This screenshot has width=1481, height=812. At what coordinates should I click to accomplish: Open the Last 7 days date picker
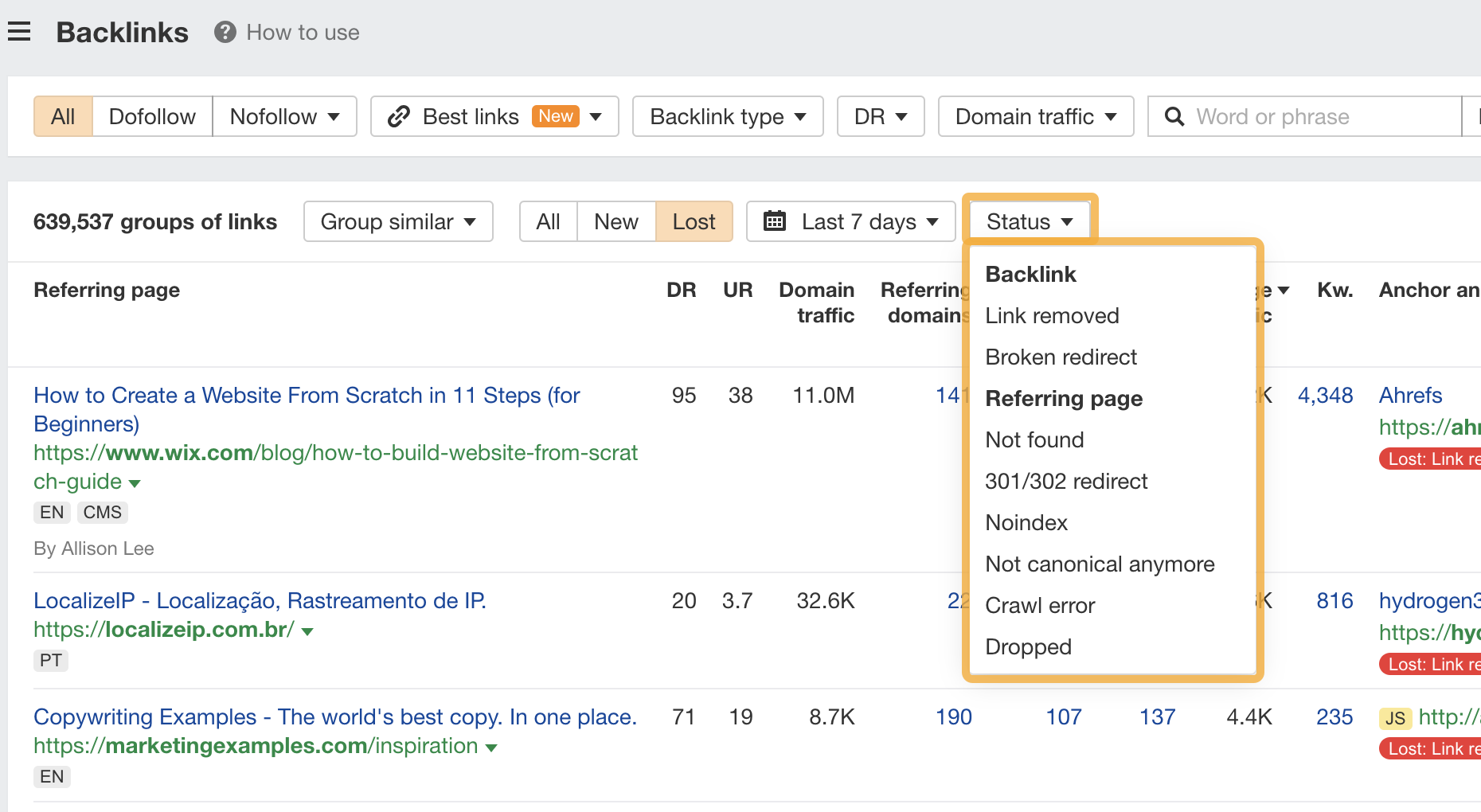pos(850,221)
